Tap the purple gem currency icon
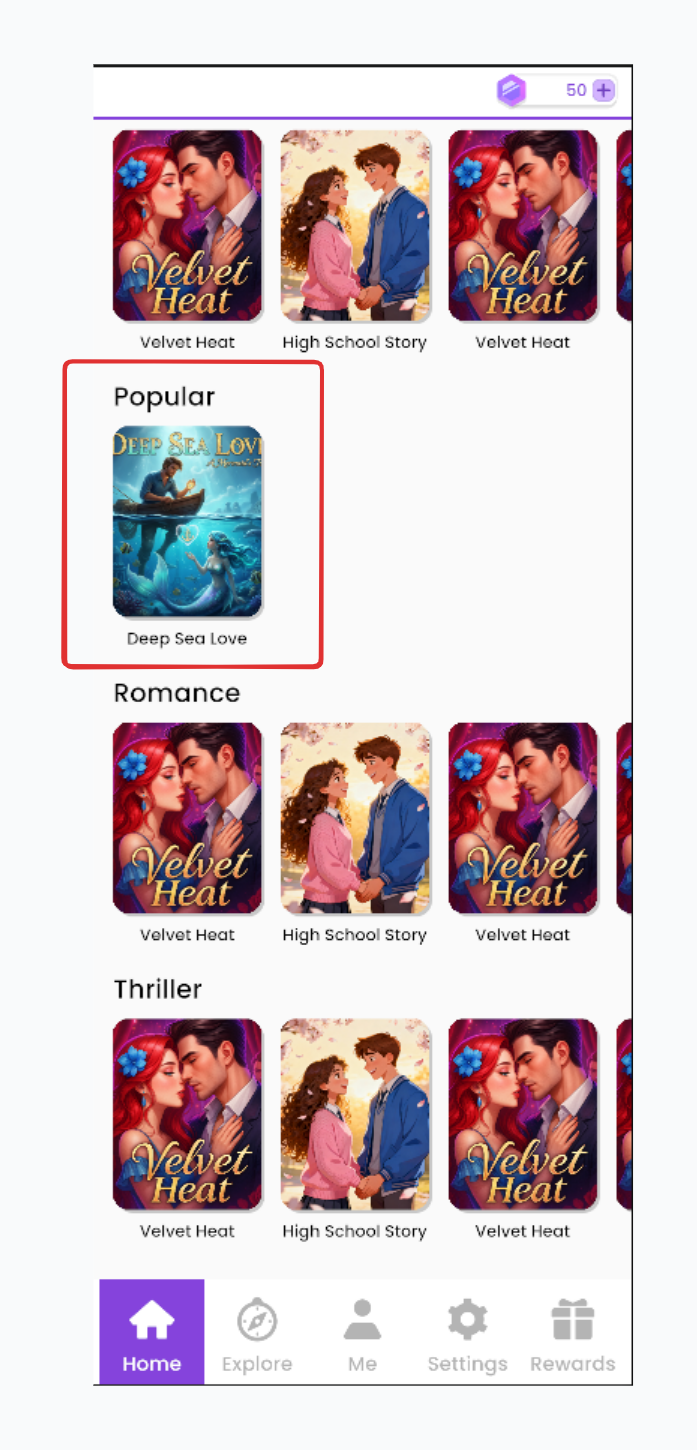The height and width of the screenshot is (1450, 697). (512, 91)
